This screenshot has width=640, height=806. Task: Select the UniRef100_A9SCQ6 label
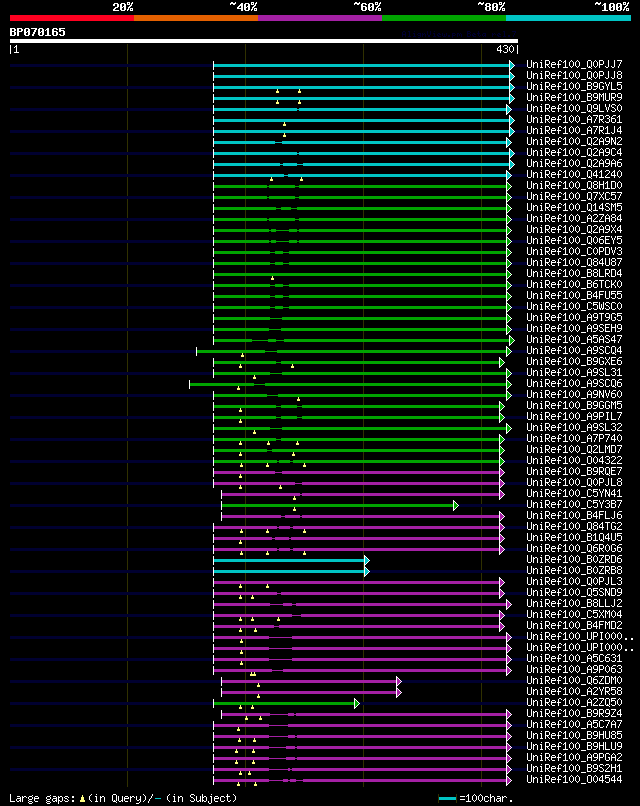click(574, 383)
